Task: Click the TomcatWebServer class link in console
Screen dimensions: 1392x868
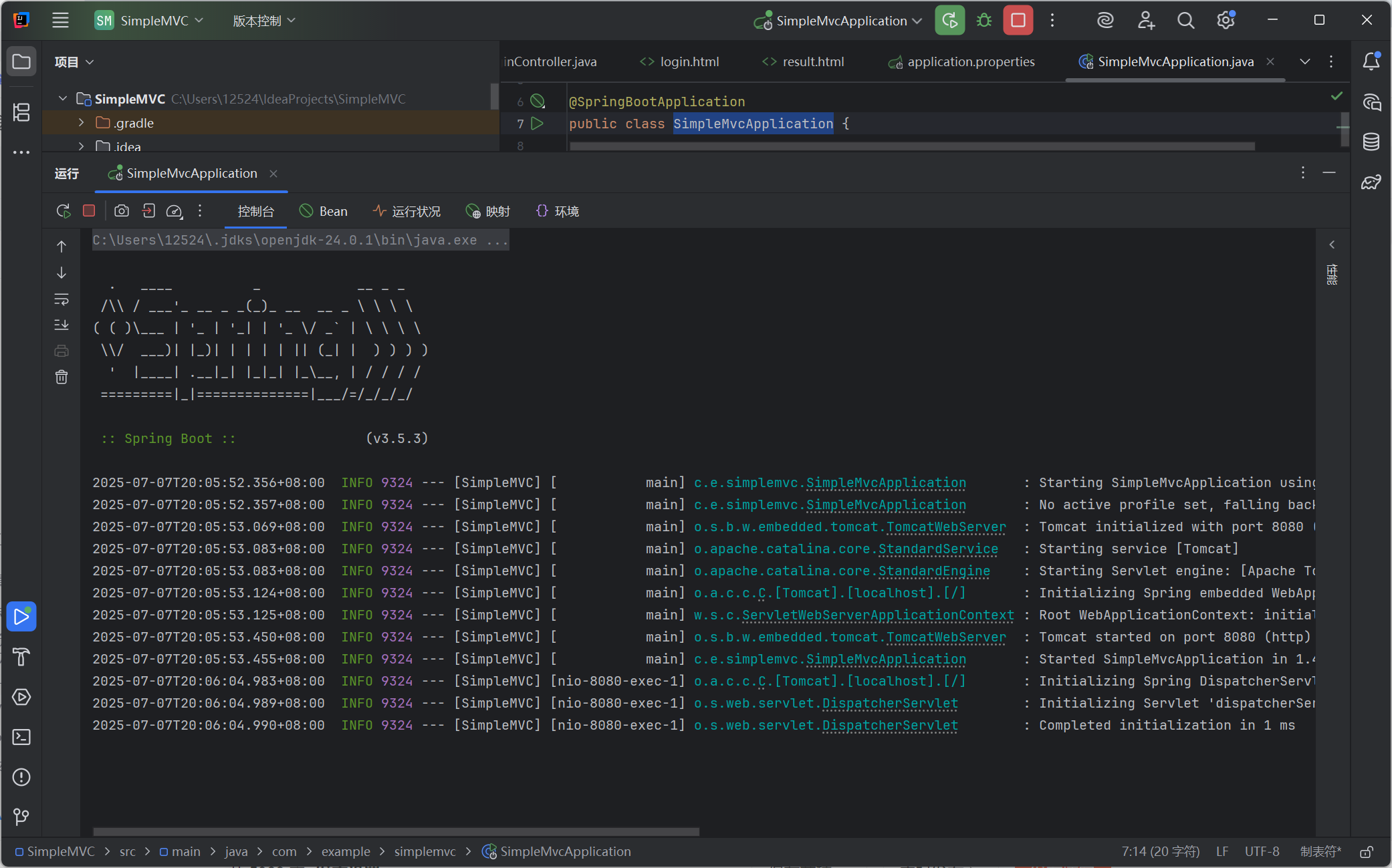Action: (946, 527)
